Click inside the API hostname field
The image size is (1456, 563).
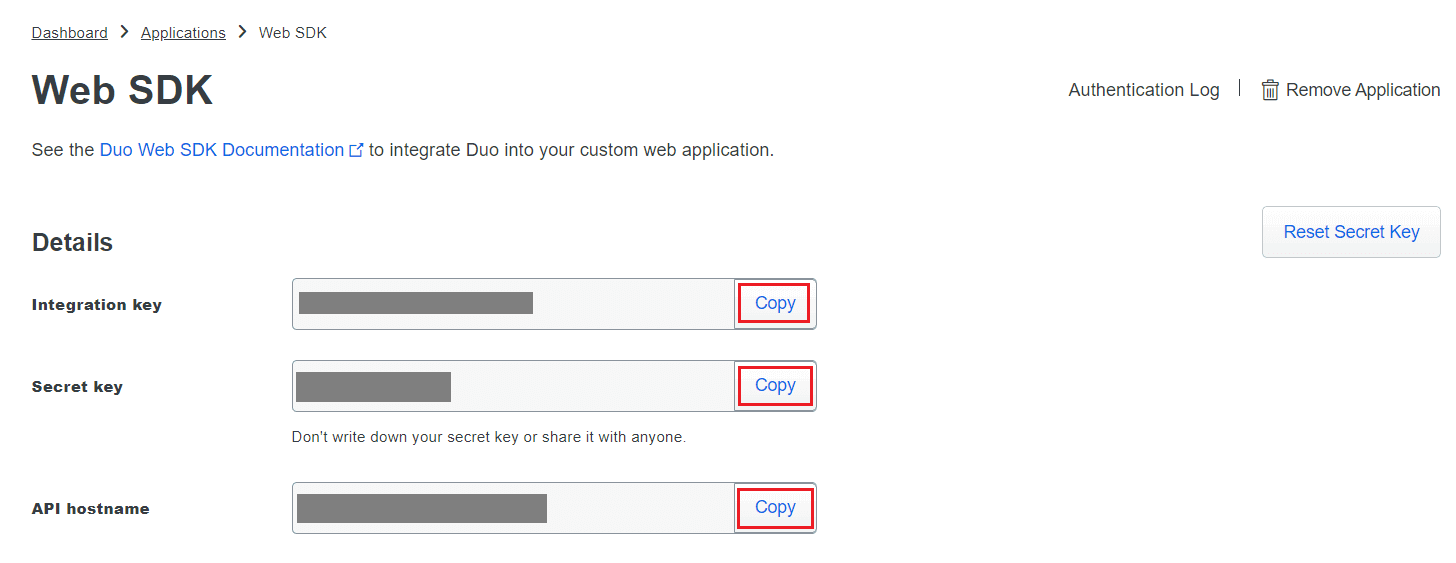click(513, 508)
